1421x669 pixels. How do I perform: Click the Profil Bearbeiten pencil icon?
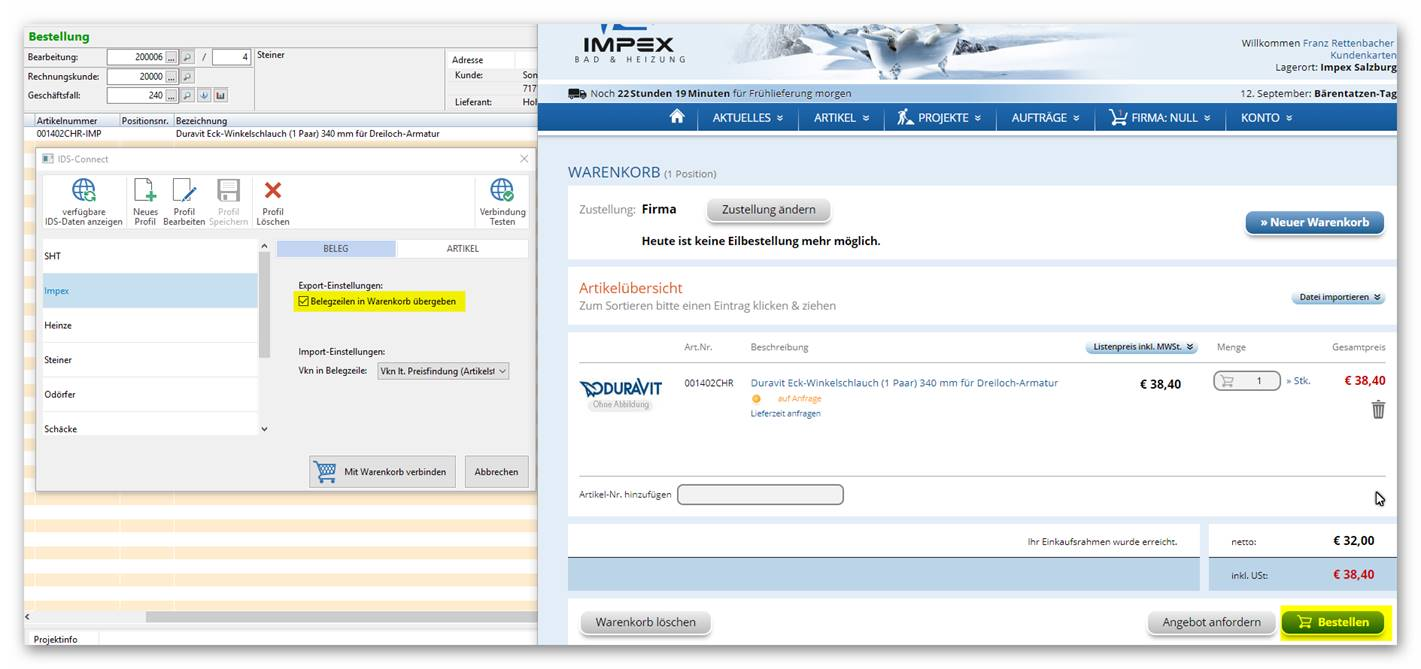184,192
